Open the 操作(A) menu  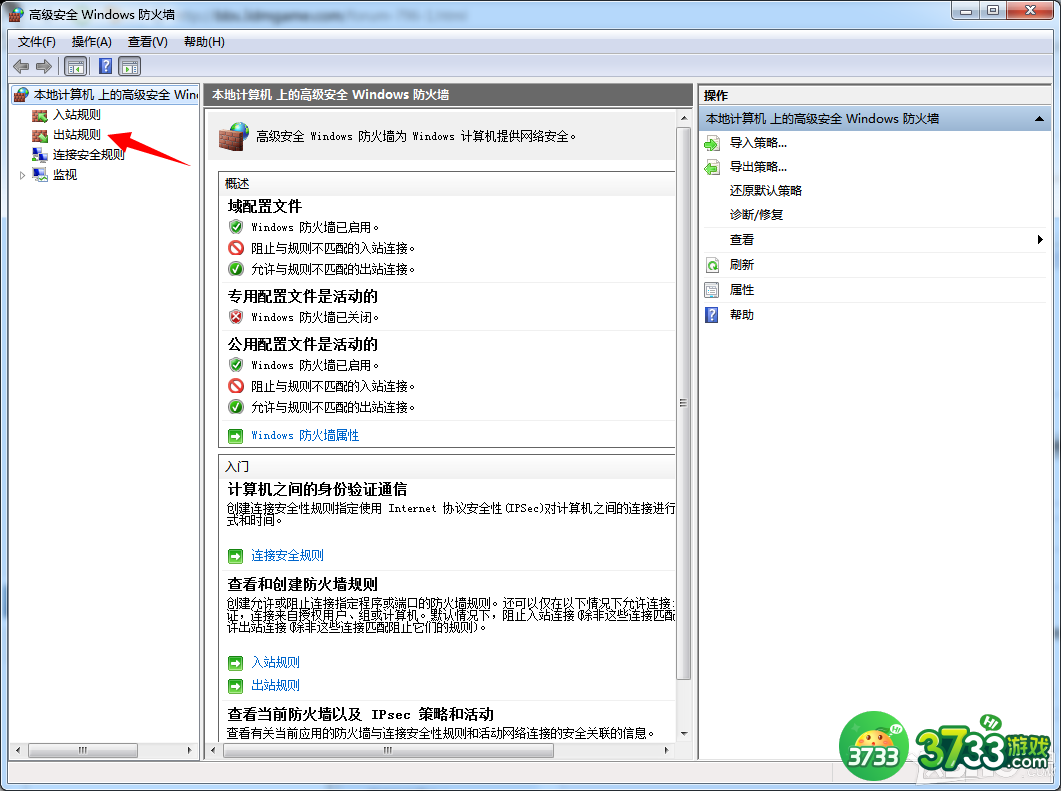tap(91, 41)
